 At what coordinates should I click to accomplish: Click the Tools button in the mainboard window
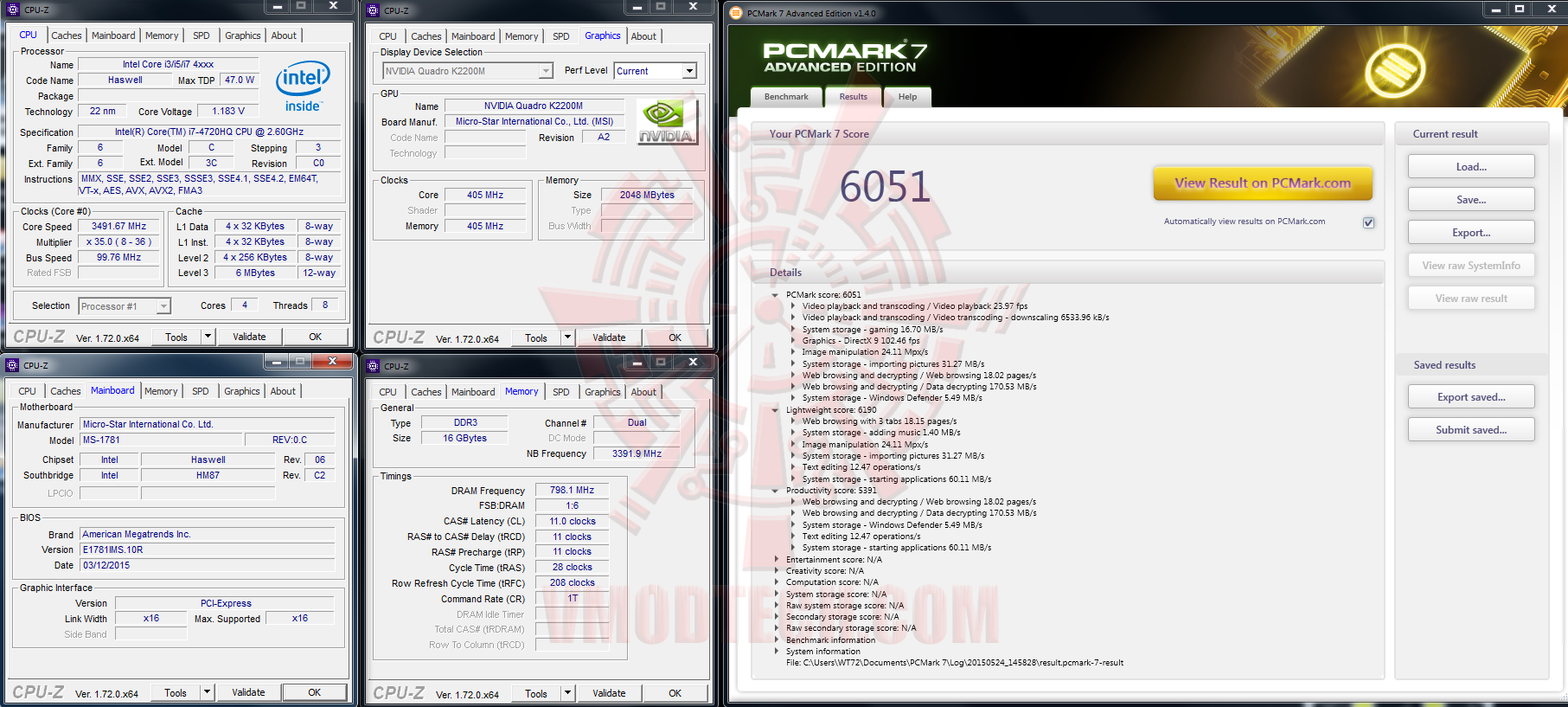[176, 692]
